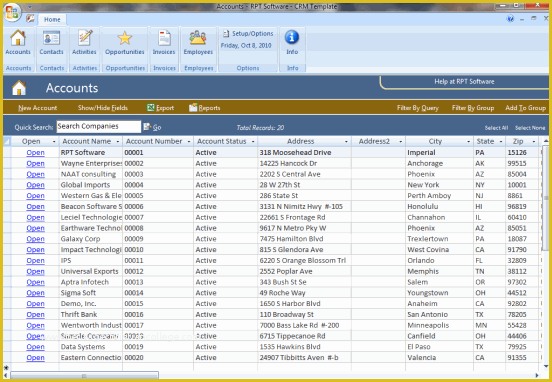
Task: Open the State column dropdown
Action: 501,142
